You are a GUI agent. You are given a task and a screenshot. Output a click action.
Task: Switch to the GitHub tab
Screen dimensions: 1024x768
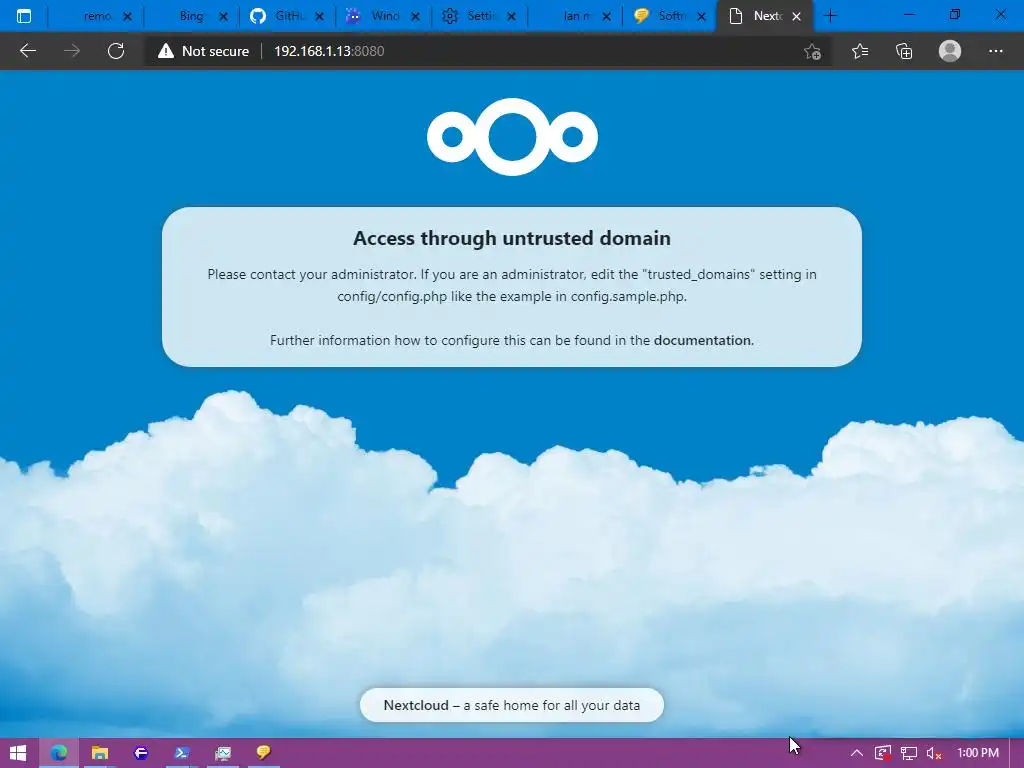pyautogui.click(x=287, y=16)
